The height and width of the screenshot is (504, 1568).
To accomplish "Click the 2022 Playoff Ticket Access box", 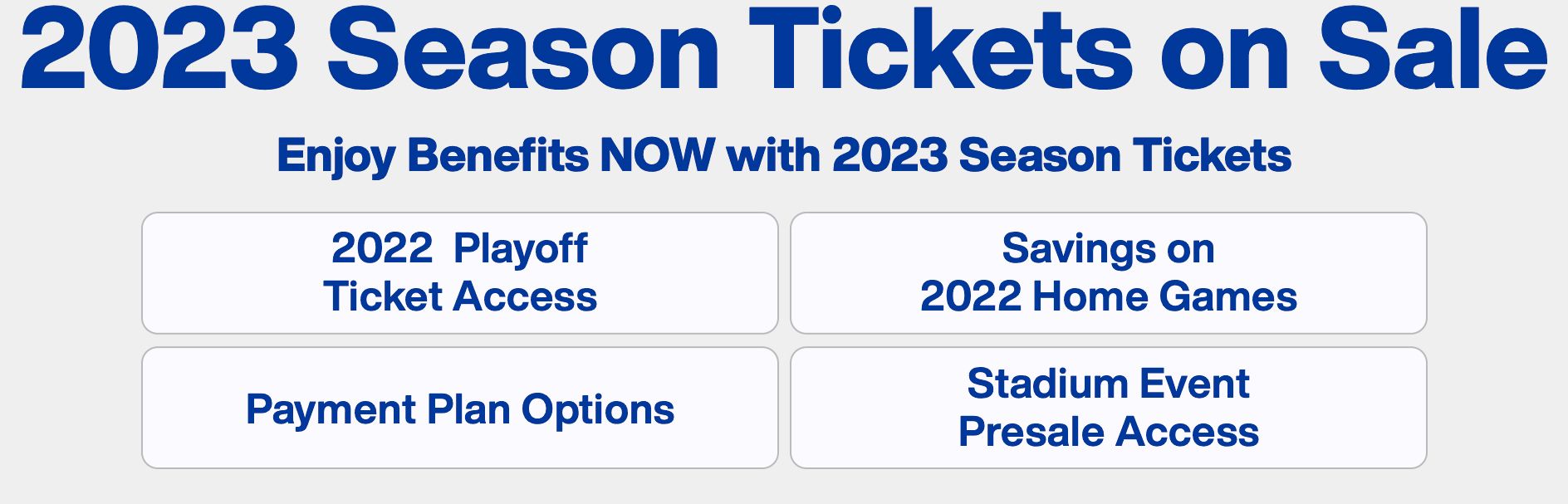I will click(459, 273).
